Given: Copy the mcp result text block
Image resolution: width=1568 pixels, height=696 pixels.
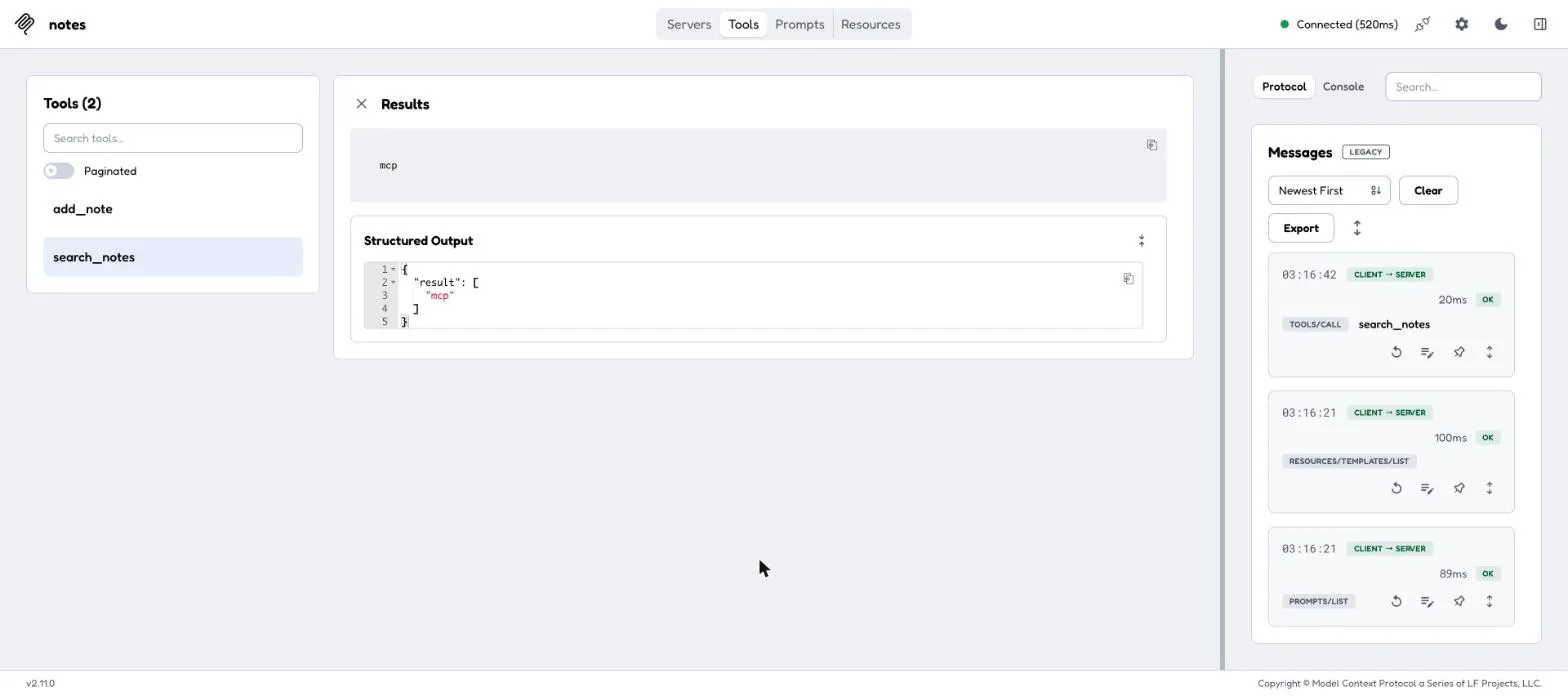Looking at the screenshot, I should click(x=1152, y=145).
